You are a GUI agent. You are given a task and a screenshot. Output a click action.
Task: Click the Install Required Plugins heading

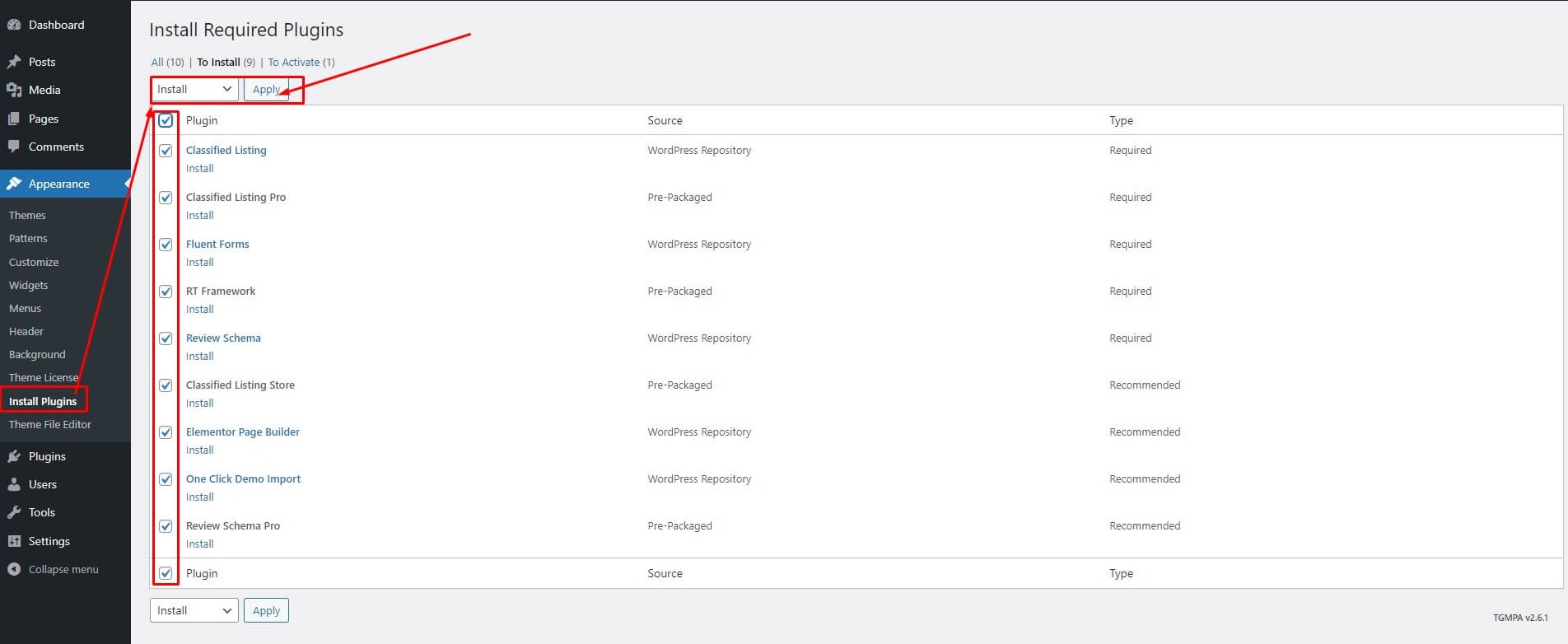[246, 30]
